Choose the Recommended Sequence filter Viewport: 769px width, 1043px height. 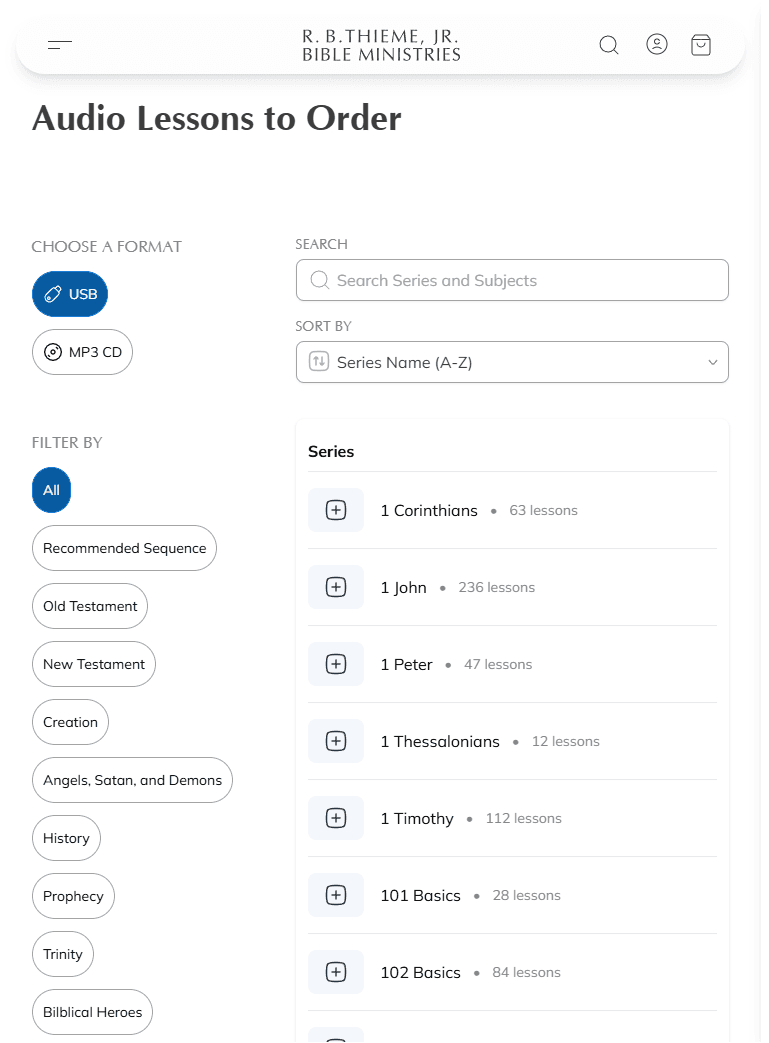124,547
